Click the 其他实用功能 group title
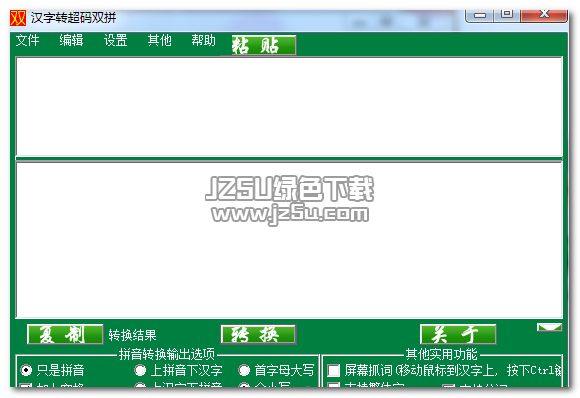 click(441, 354)
